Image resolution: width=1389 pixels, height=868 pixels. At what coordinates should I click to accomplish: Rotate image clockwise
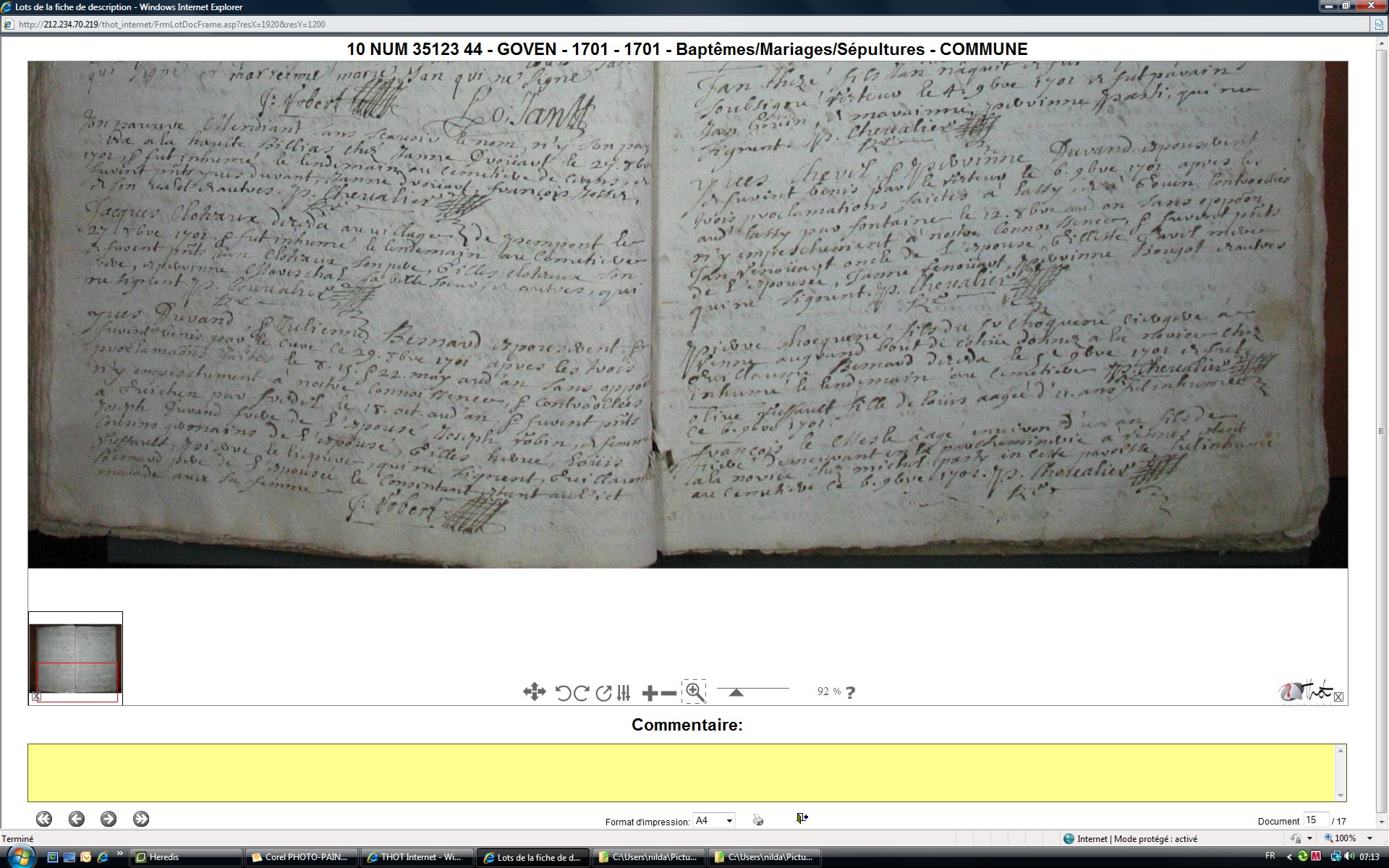coord(581,693)
